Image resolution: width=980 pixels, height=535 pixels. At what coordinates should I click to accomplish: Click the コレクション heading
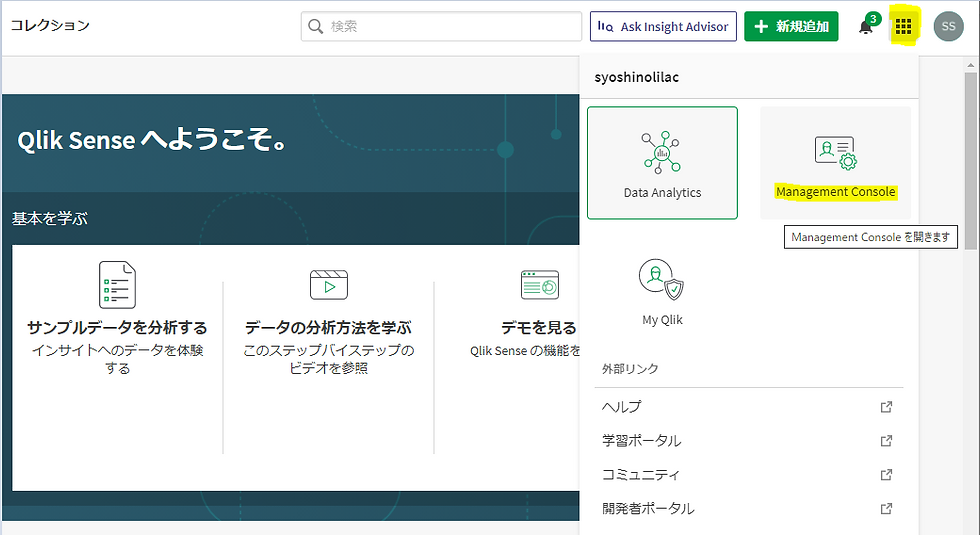pos(50,25)
